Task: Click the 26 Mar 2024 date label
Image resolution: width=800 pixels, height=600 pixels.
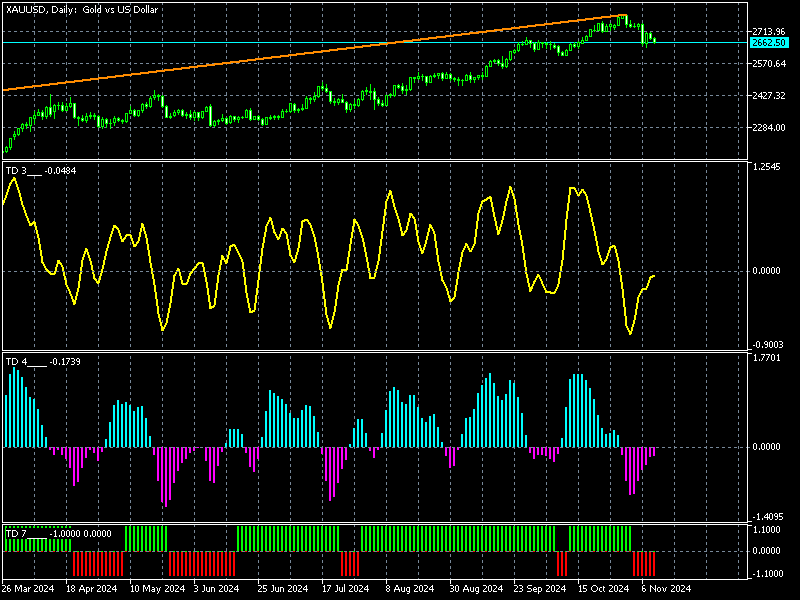Action: click(28, 589)
